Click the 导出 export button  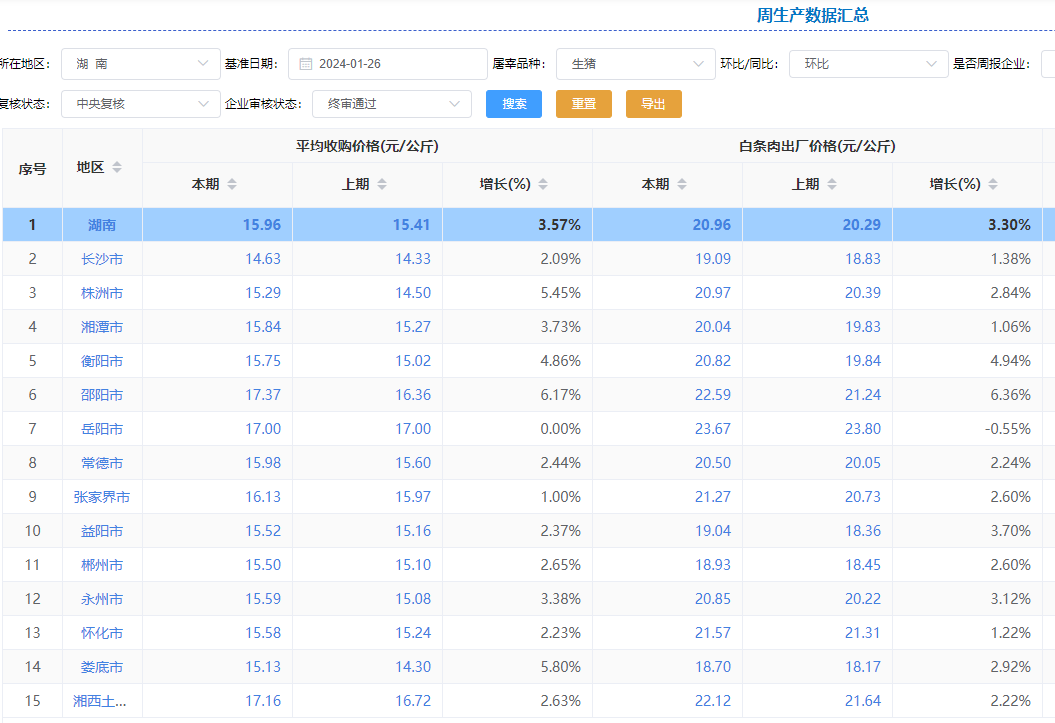[x=653, y=104]
